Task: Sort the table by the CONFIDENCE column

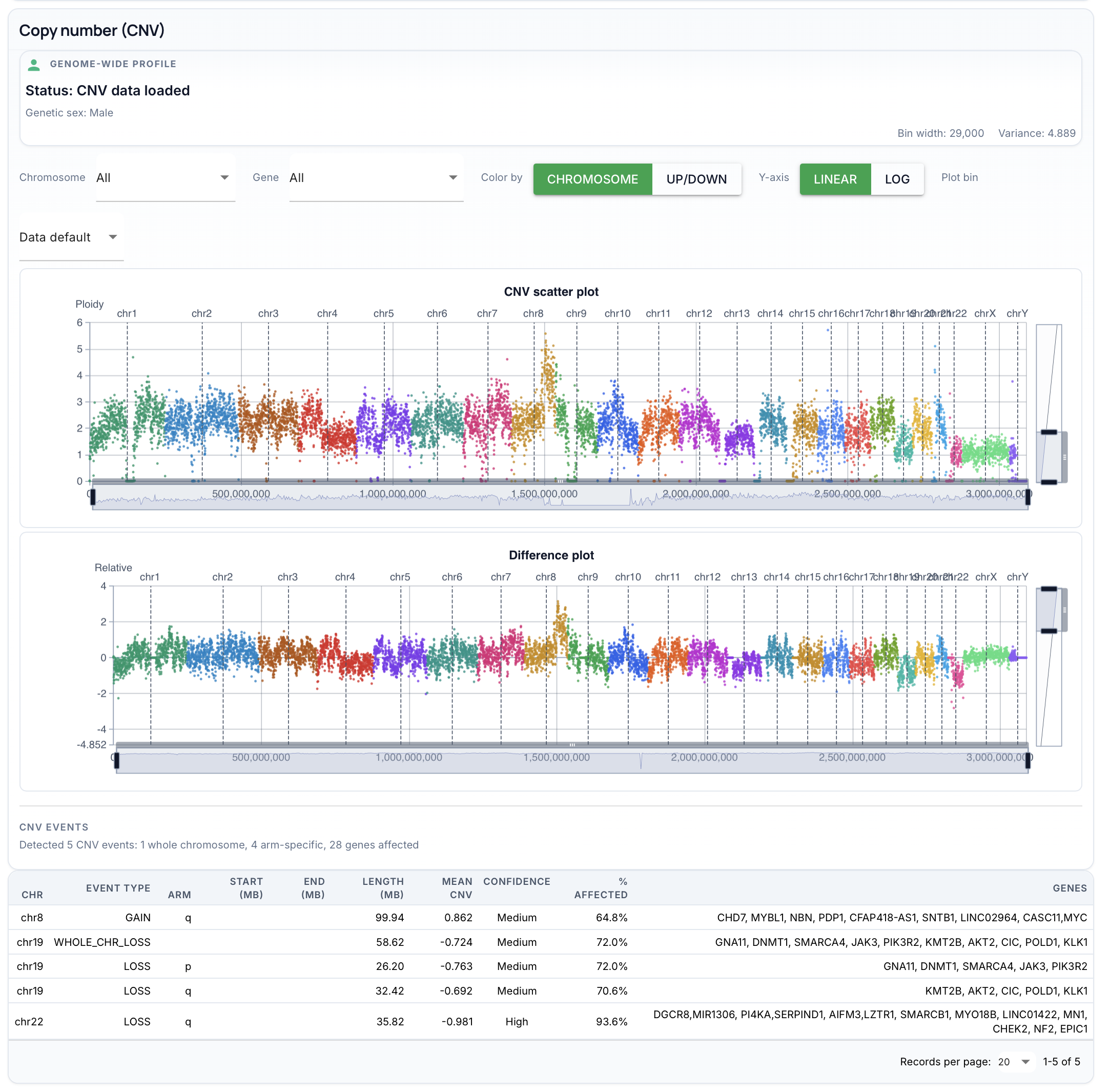Action: [x=517, y=882]
